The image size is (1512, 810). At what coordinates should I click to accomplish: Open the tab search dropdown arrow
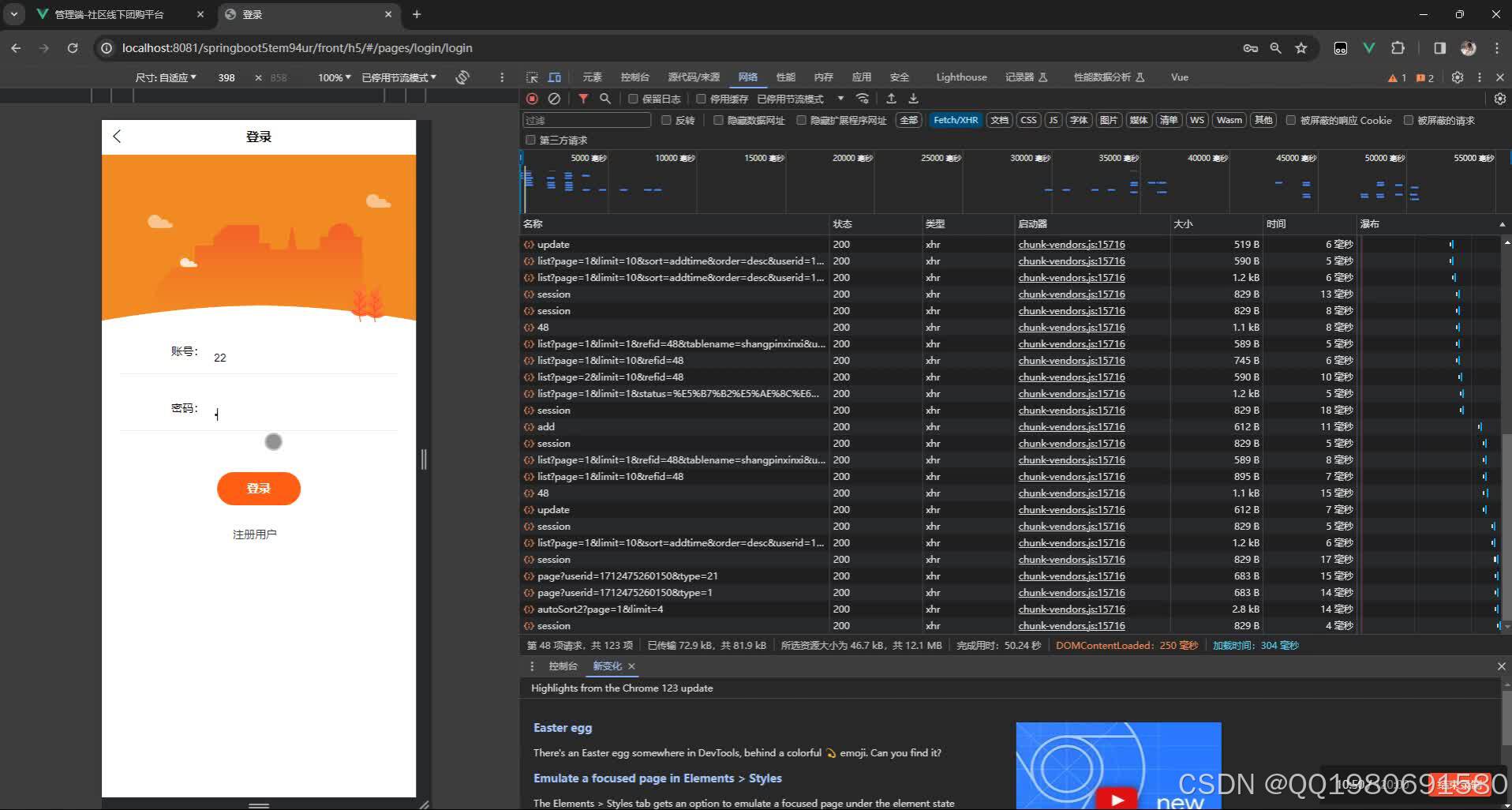(x=14, y=14)
